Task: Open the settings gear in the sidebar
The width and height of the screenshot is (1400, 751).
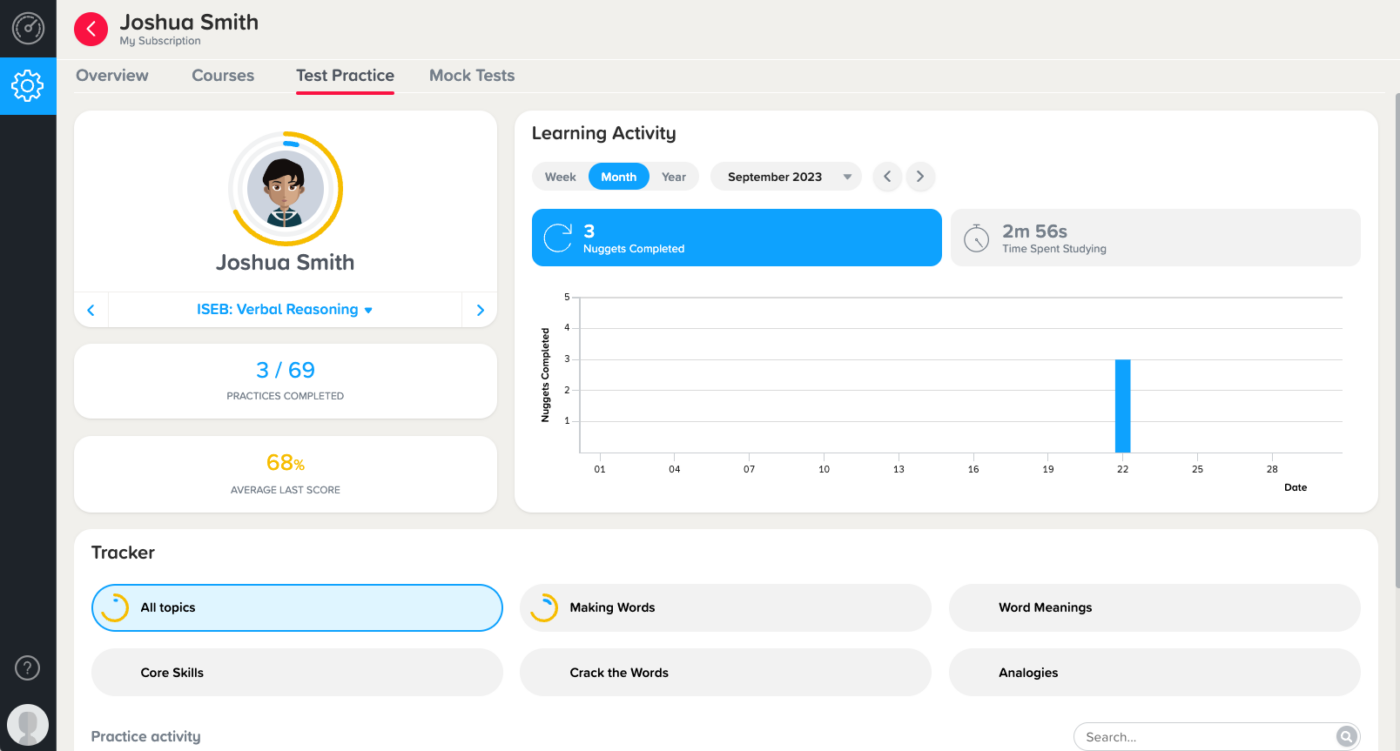Action: [27, 86]
